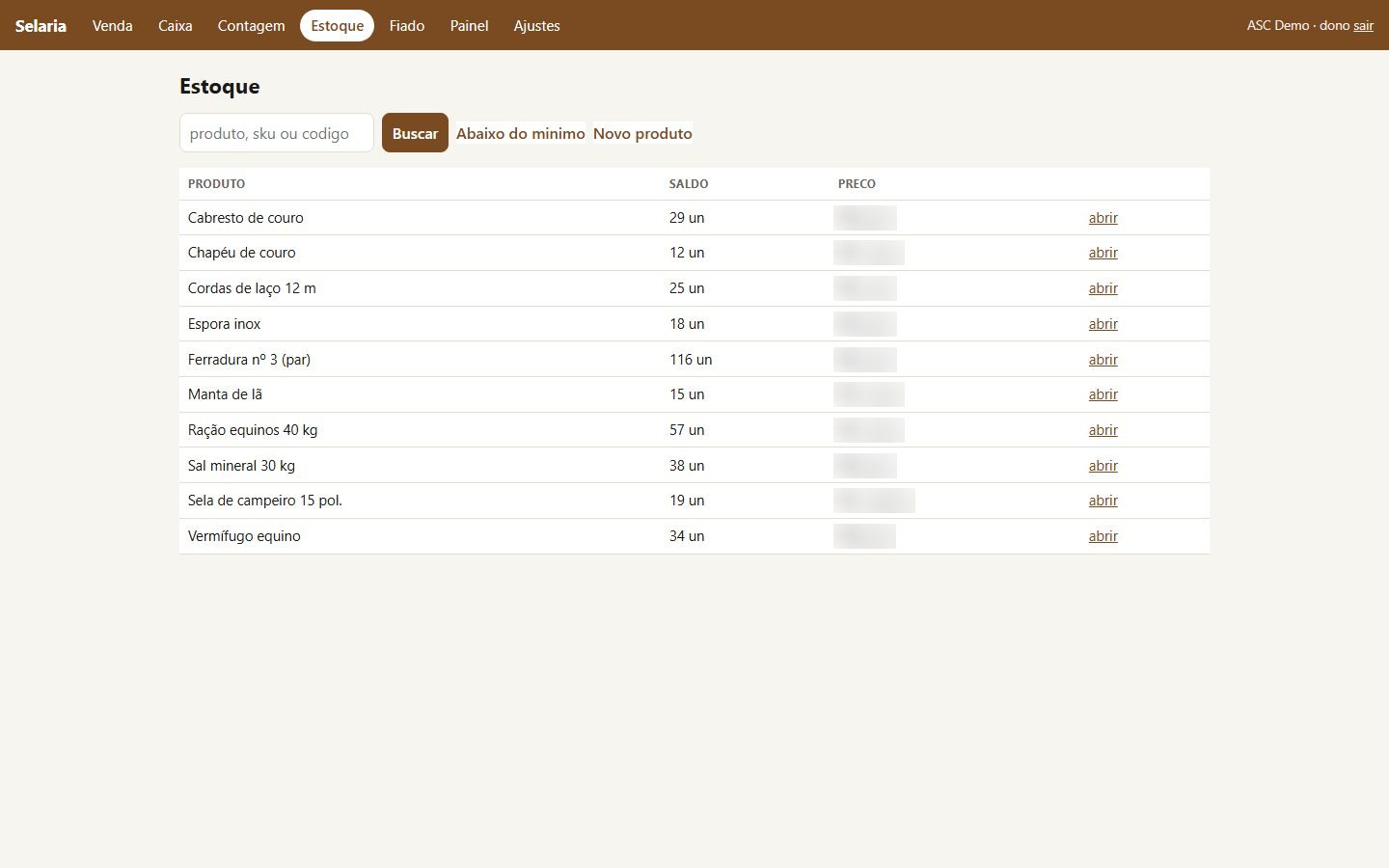This screenshot has width=1389, height=868.
Task: Click the 57 un saldo value
Action: click(687, 430)
